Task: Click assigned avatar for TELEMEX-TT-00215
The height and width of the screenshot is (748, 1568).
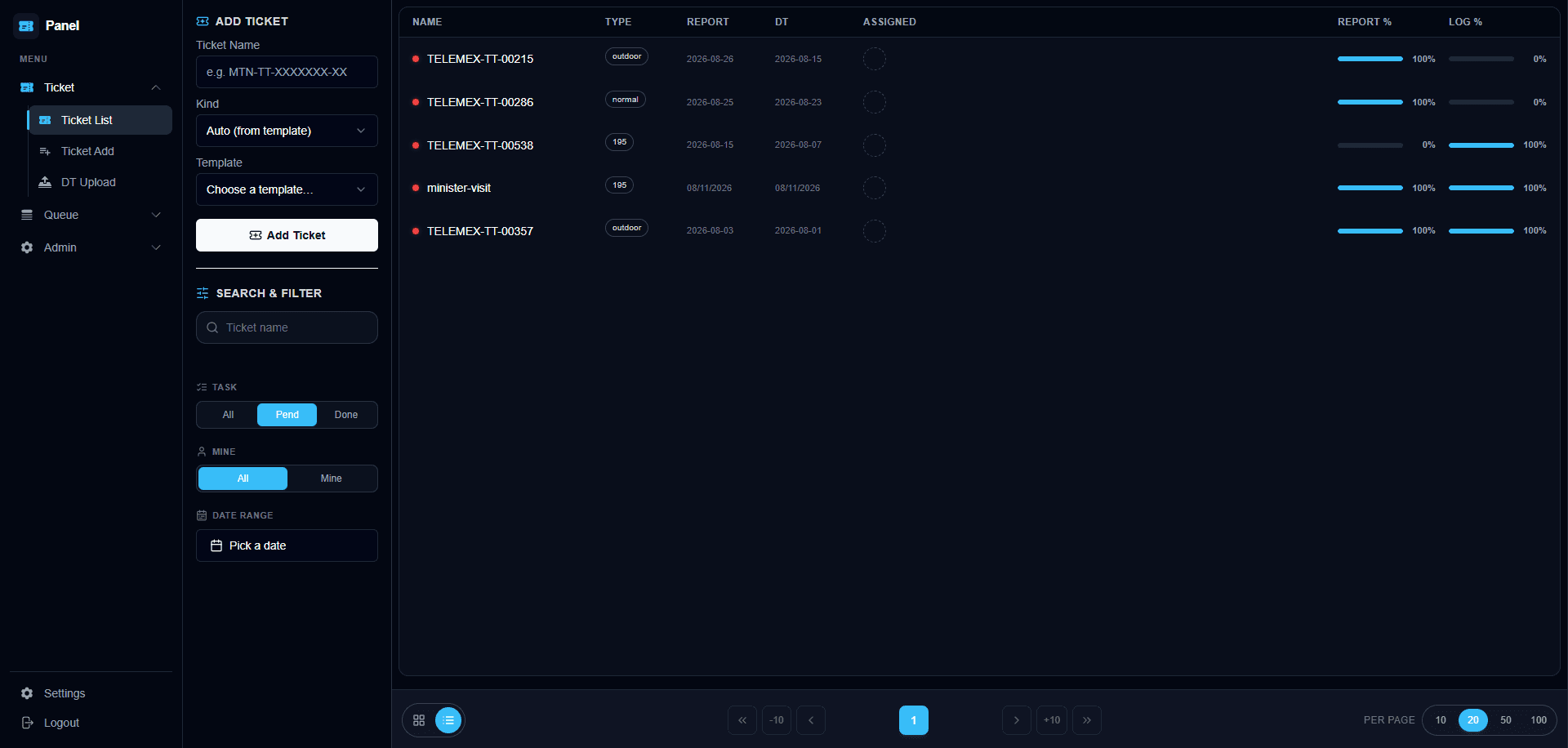Action: click(875, 59)
